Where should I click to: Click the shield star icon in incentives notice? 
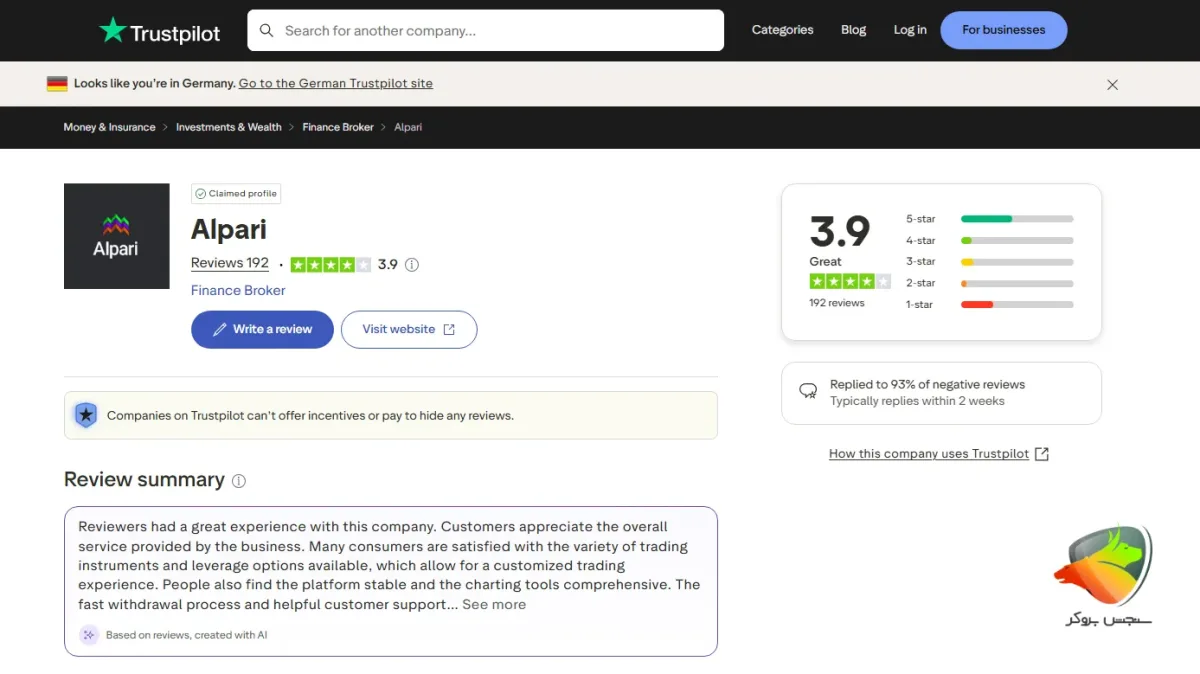(x=86, y=415)
